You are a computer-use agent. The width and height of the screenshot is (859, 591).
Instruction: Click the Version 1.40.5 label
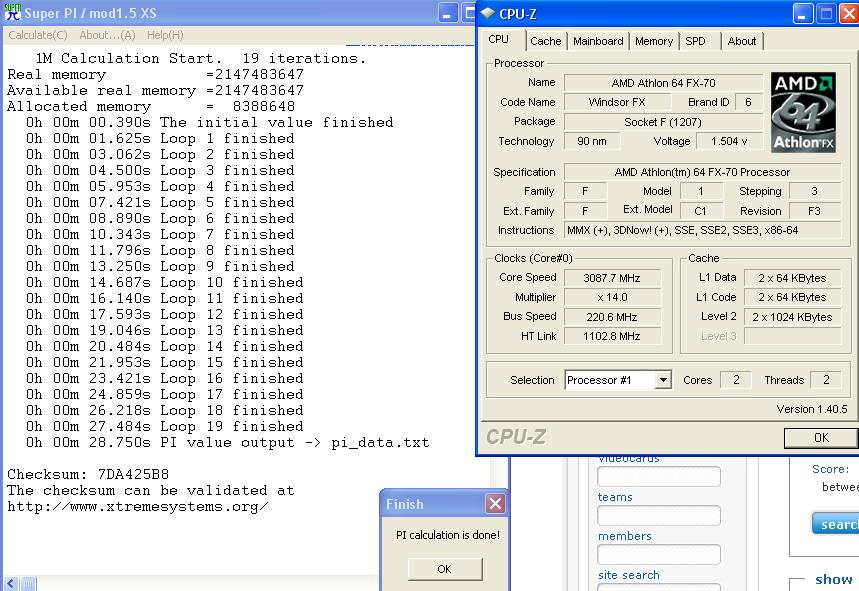click(812, 409)
